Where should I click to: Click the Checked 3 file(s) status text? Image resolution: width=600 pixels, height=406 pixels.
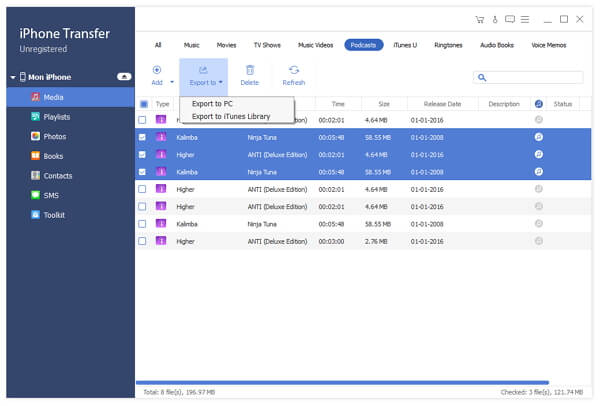click(542, 392)
